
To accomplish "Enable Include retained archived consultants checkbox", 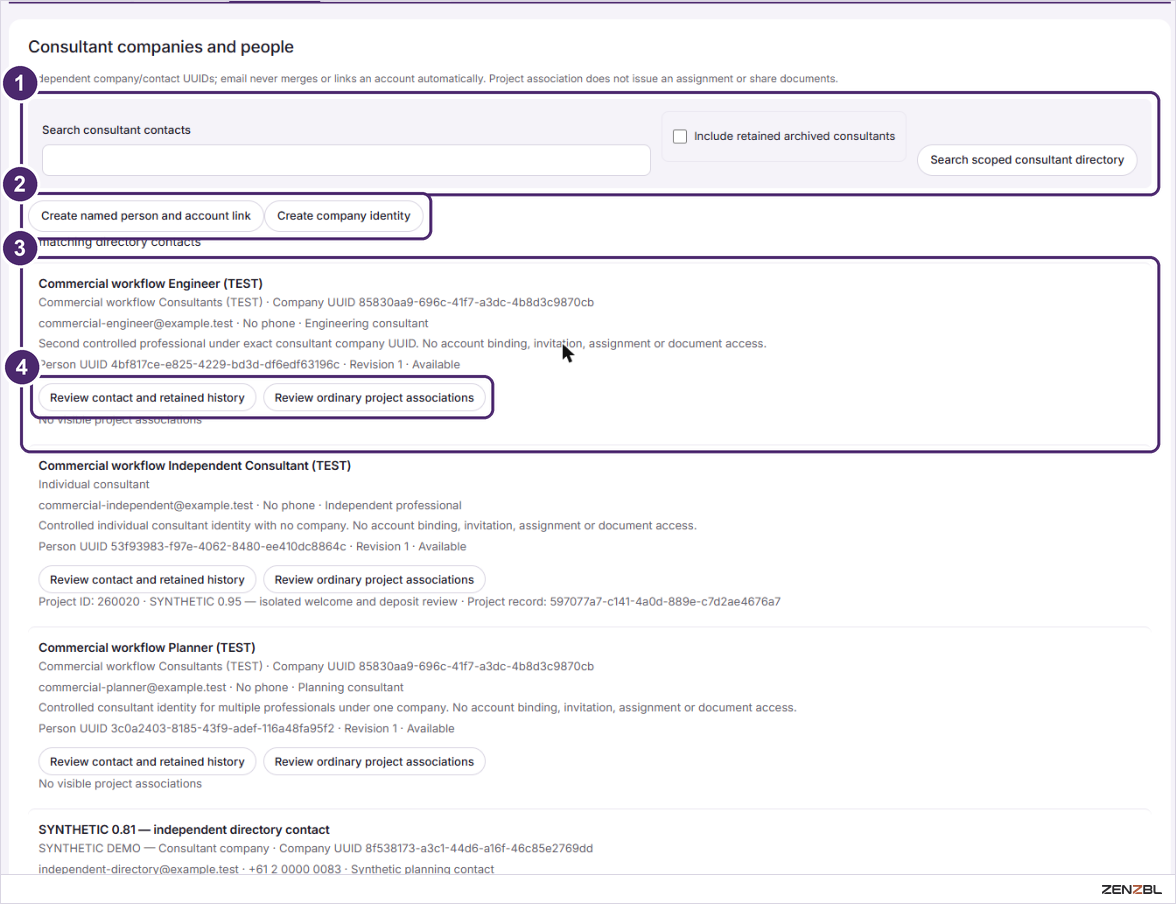I will pyautogui.click(x=680, y=137).
